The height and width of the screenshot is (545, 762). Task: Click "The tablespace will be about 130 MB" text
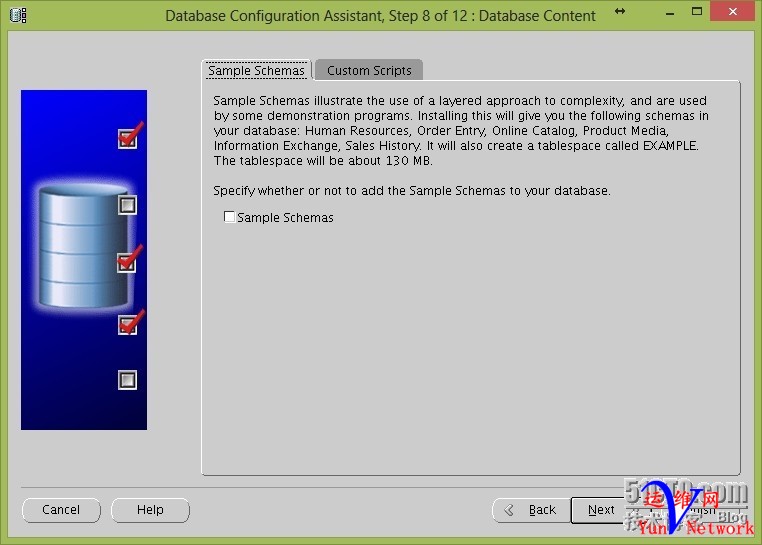[323, 161]
